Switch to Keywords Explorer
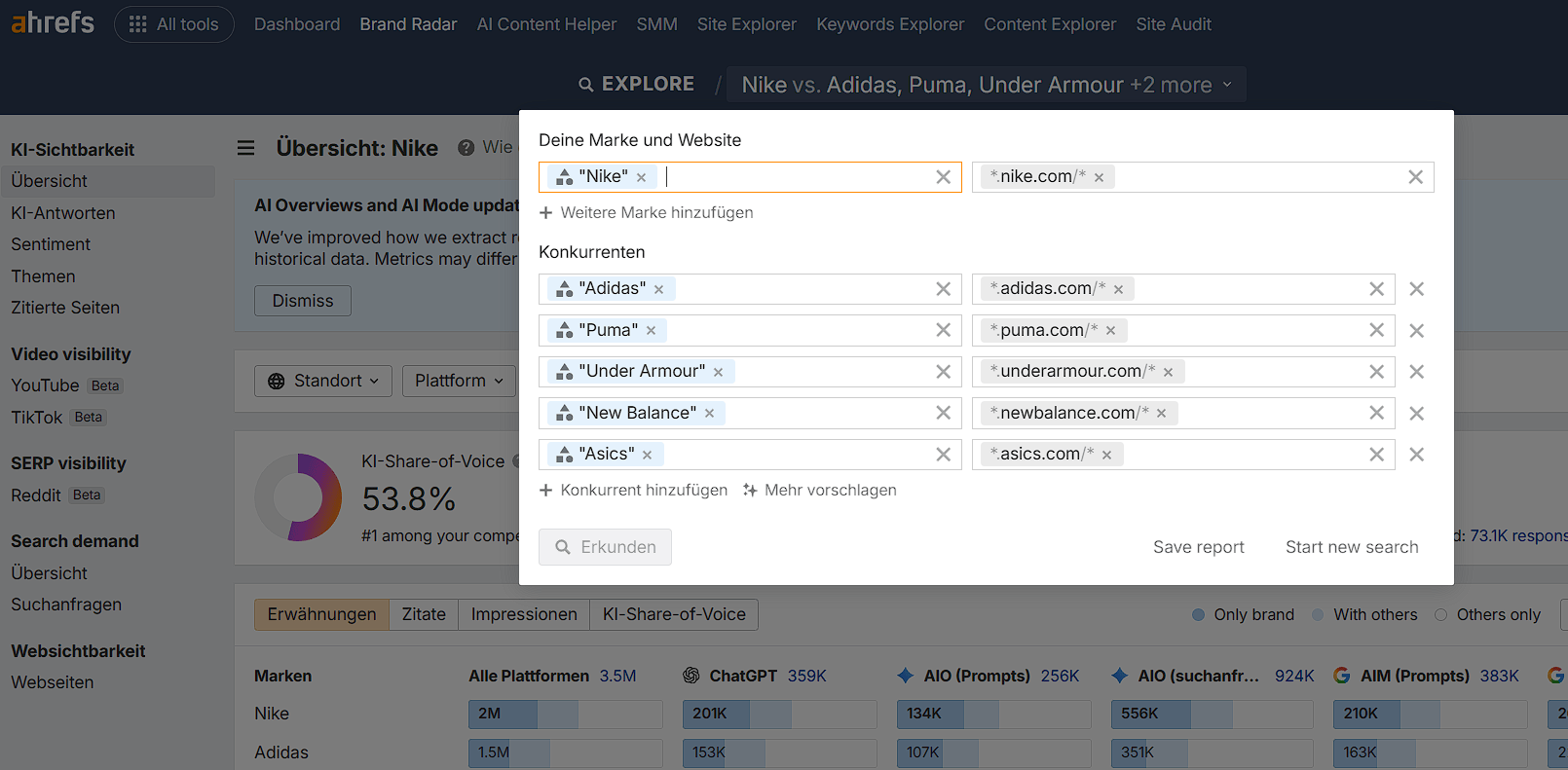 click(x=890, y=24)
